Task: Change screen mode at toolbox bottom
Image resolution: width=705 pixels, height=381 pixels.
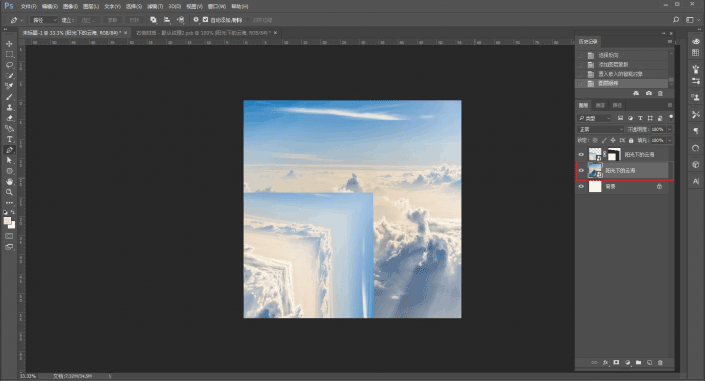Action: coord(9,247)
